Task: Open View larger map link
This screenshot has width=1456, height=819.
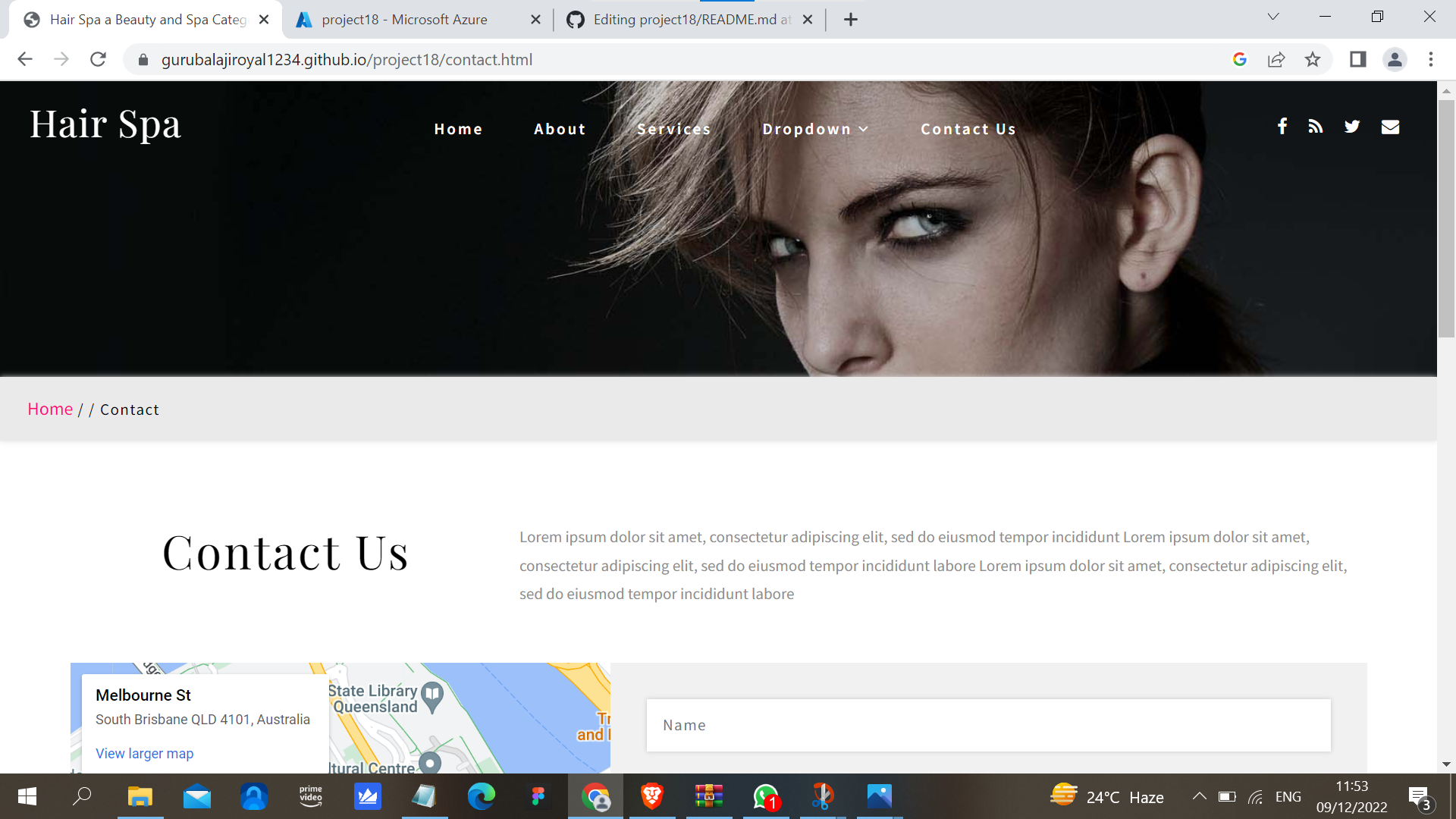Action: click(144, 753)
